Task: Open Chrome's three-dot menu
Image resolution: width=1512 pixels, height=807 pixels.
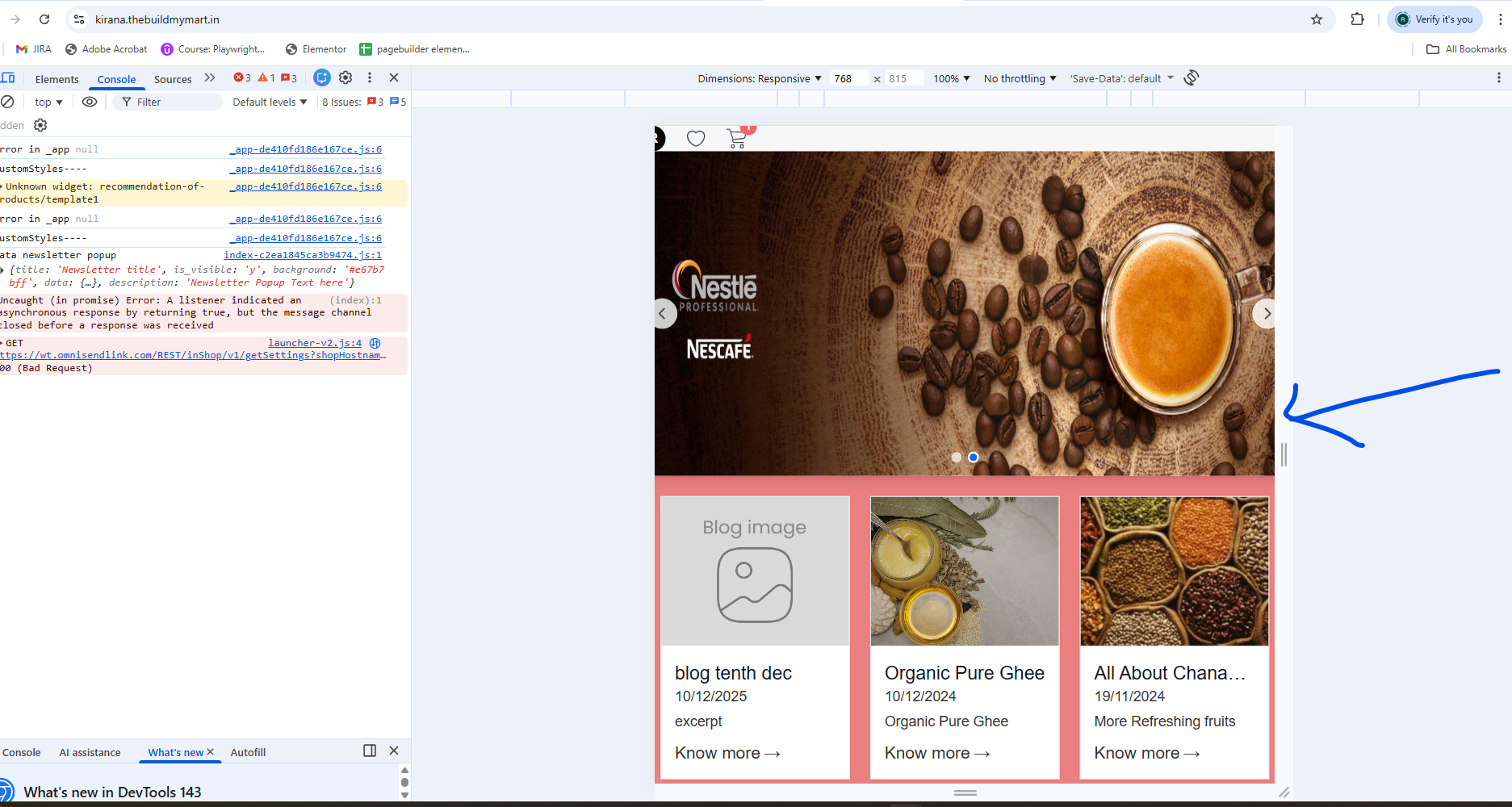Action: click(x=1500, y=19)
